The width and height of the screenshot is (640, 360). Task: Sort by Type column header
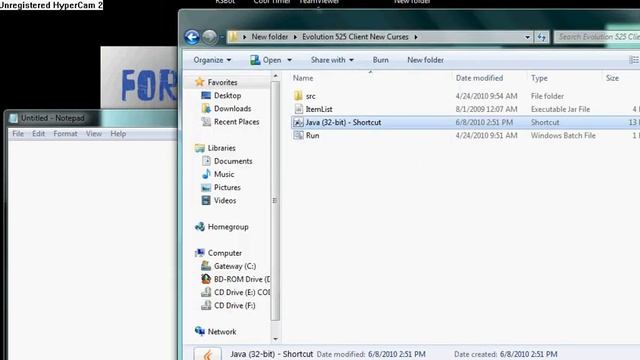539,78
